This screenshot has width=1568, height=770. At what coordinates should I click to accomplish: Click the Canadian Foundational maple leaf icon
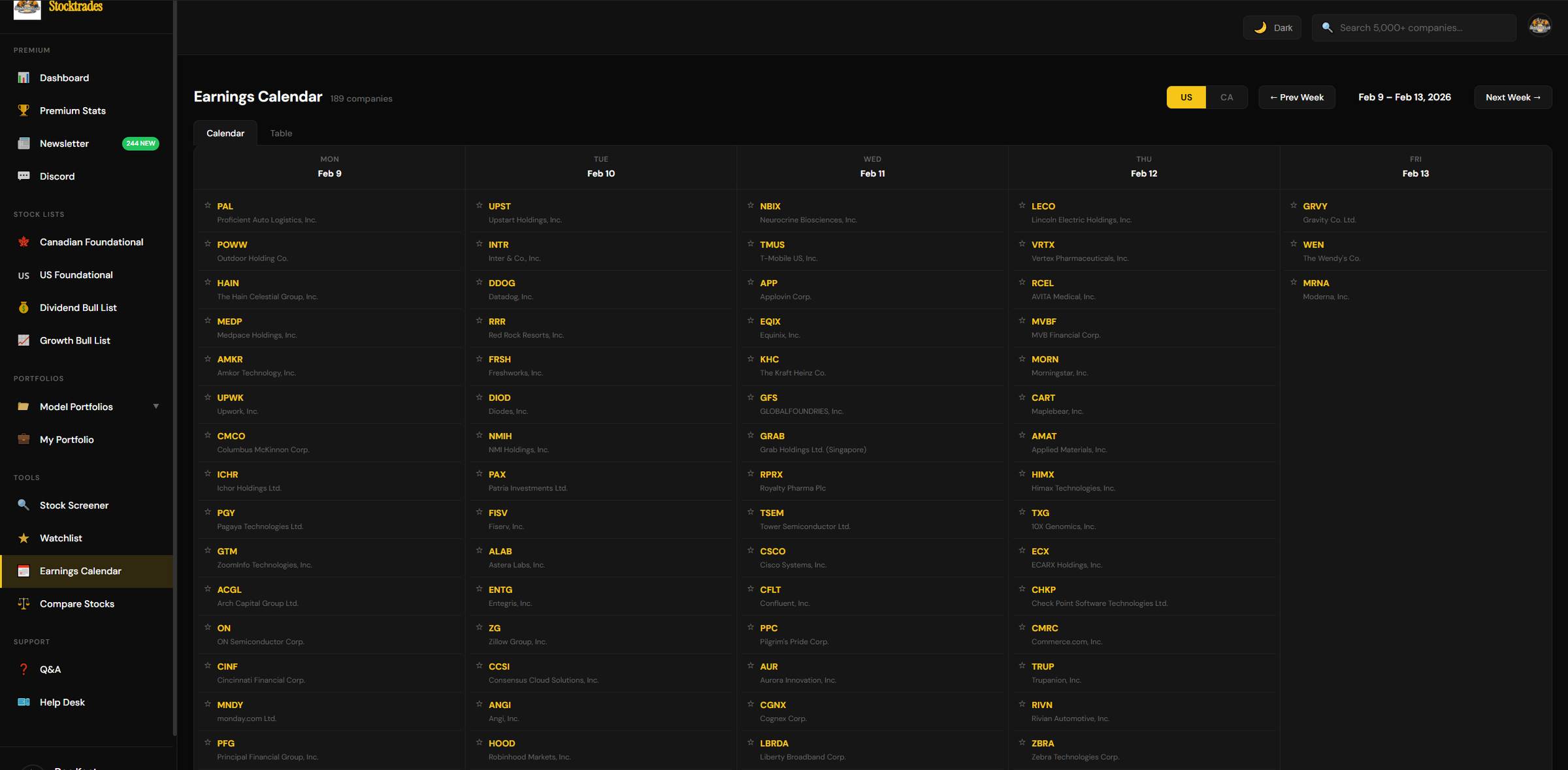tap(24, 242)
